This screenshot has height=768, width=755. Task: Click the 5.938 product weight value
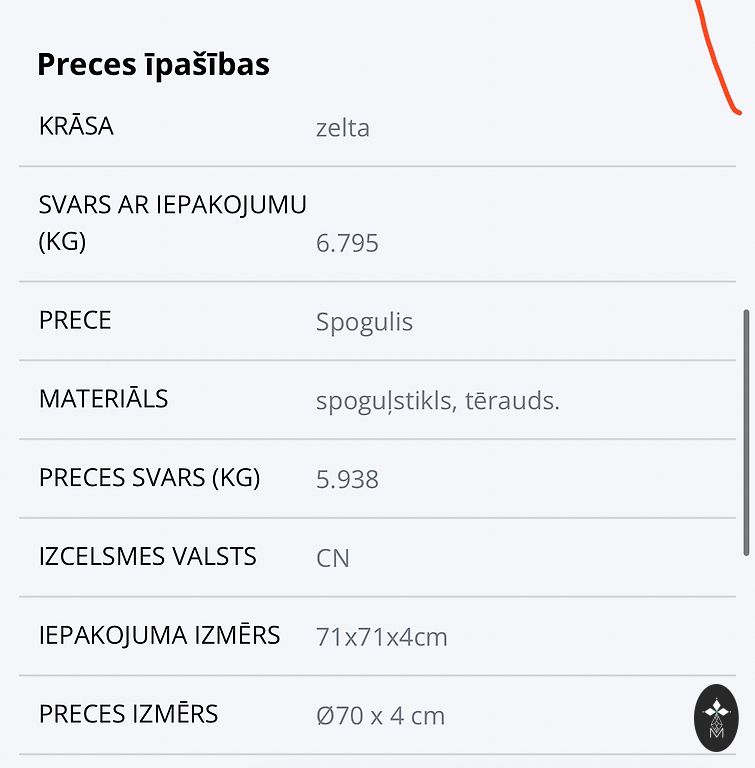coord(347,480)
